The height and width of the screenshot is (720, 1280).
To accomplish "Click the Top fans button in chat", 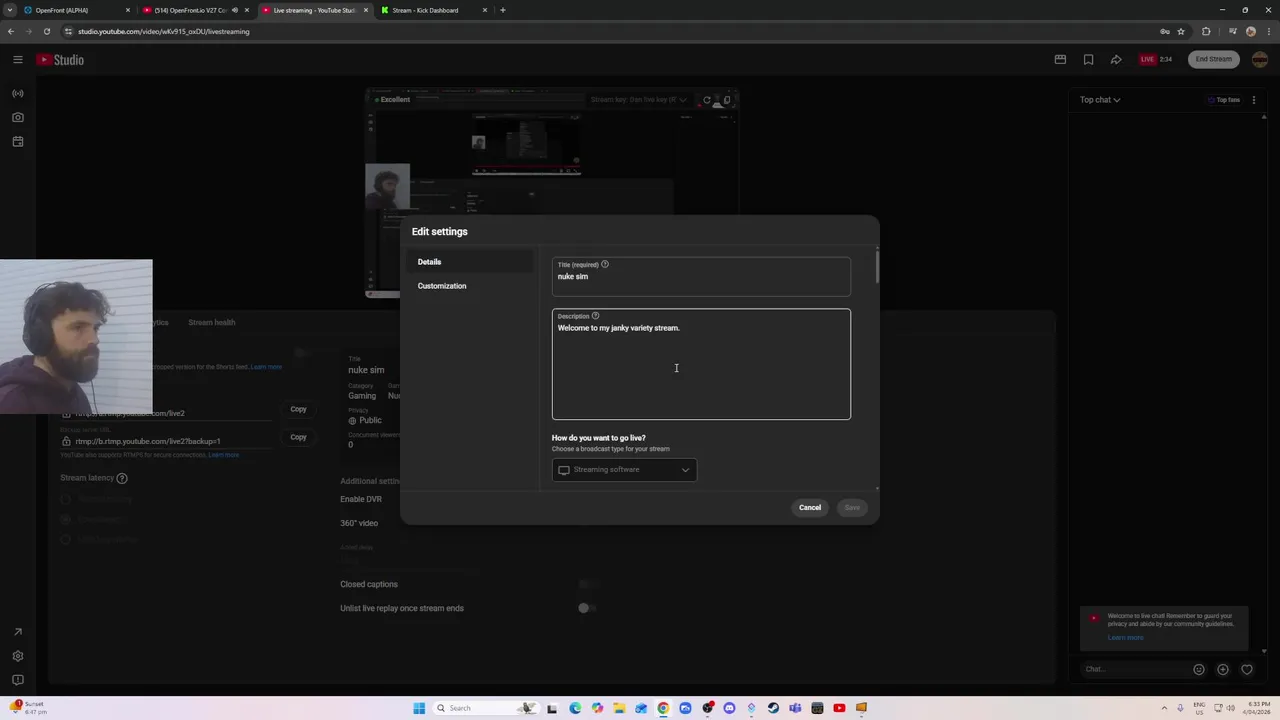I will point(1224,100).
